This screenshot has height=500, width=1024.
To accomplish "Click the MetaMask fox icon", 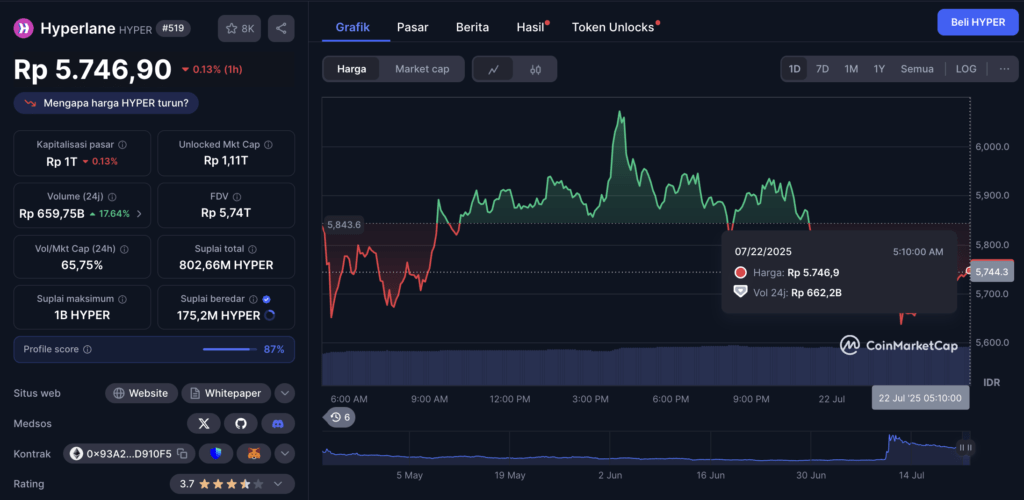I will (253, 453).
